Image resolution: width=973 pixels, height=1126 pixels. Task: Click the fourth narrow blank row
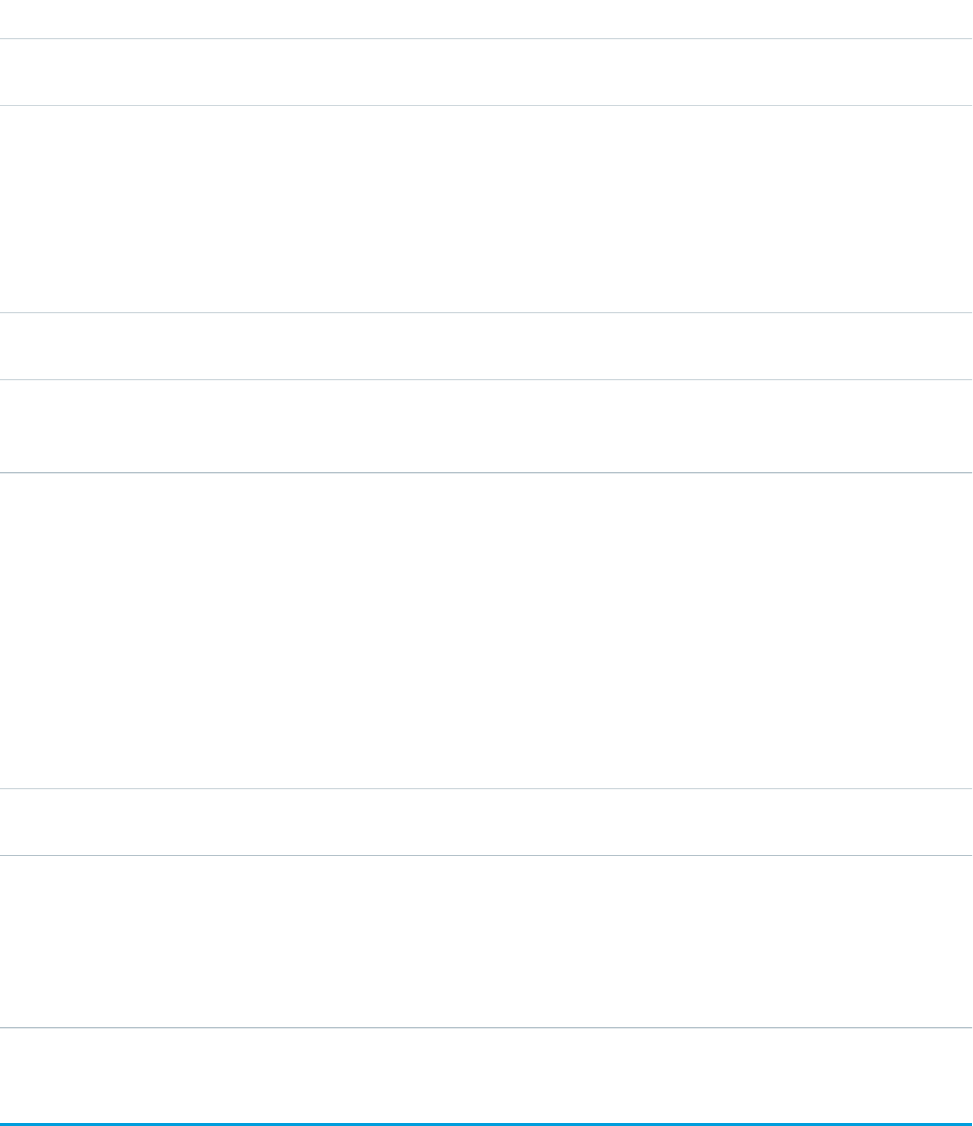486,346
